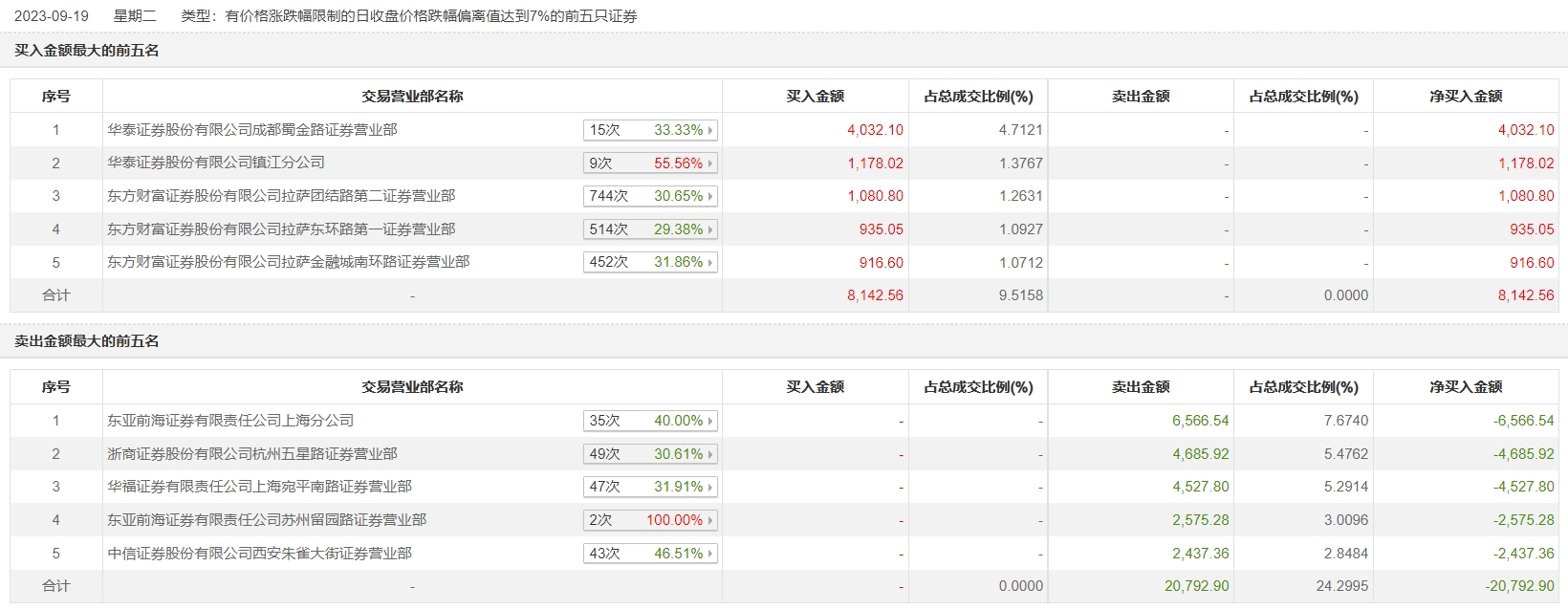Click 浙商证券杭州五星路证券营业部 link
Screen dimensions: 1568x610
click(x=252, y=454)
